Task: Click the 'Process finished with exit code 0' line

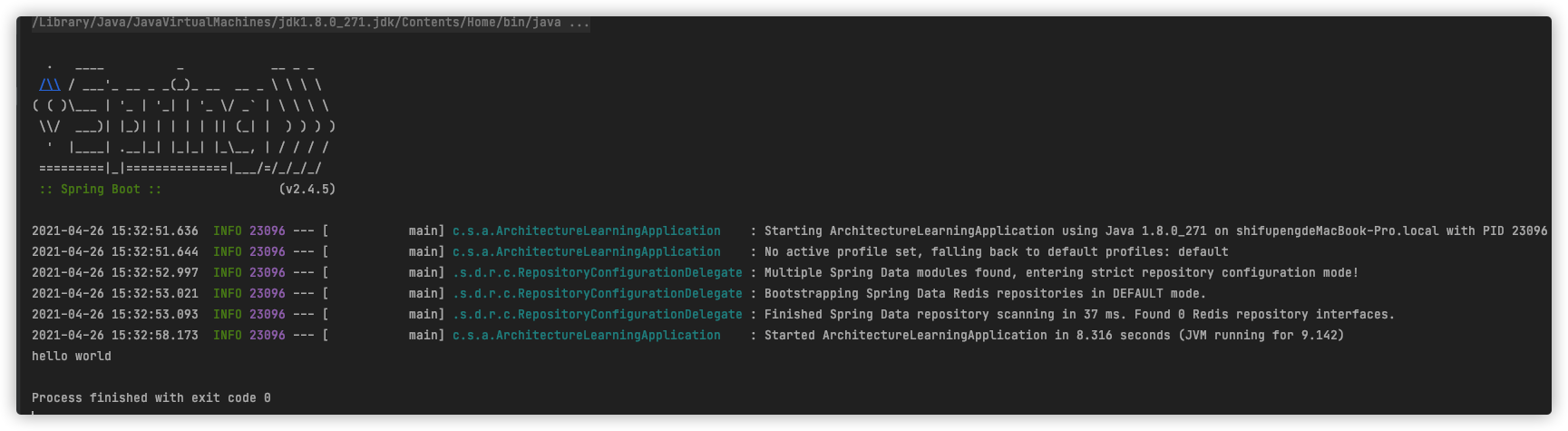Action: click(151, 398)
